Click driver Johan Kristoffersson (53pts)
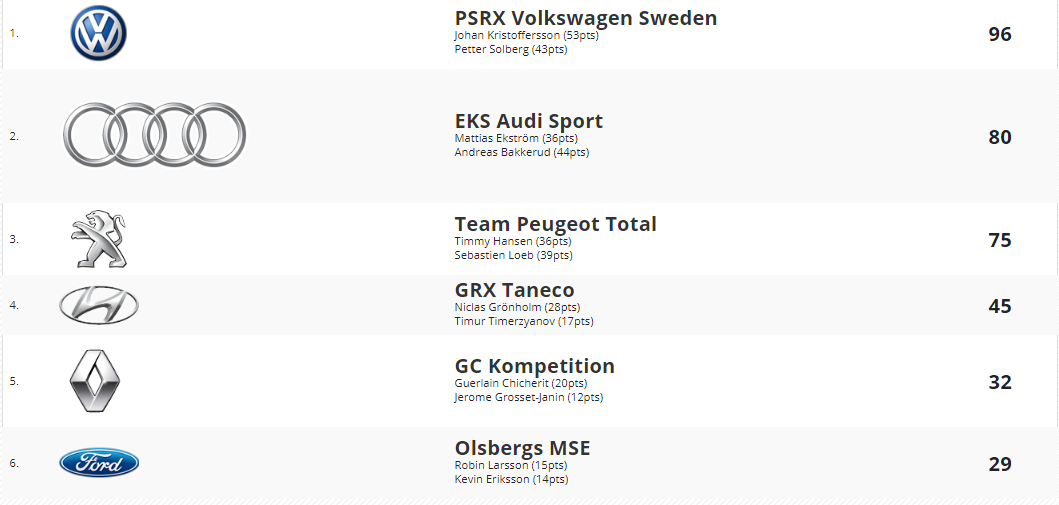Image resolution: width=1059 pixels, height=505 pixels. (x=527, y=35)
